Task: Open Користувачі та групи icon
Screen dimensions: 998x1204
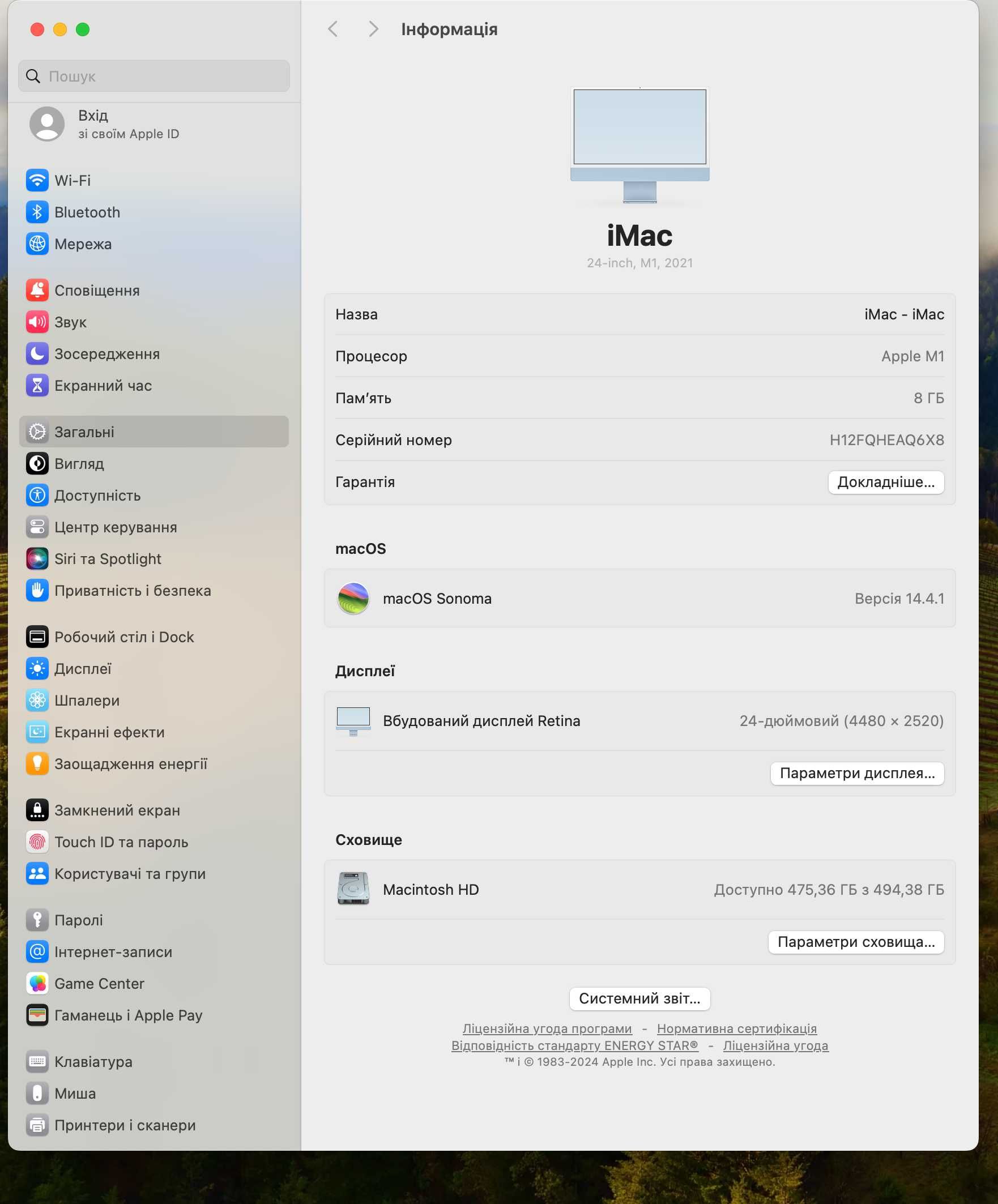Action: [x=37, y=874]
